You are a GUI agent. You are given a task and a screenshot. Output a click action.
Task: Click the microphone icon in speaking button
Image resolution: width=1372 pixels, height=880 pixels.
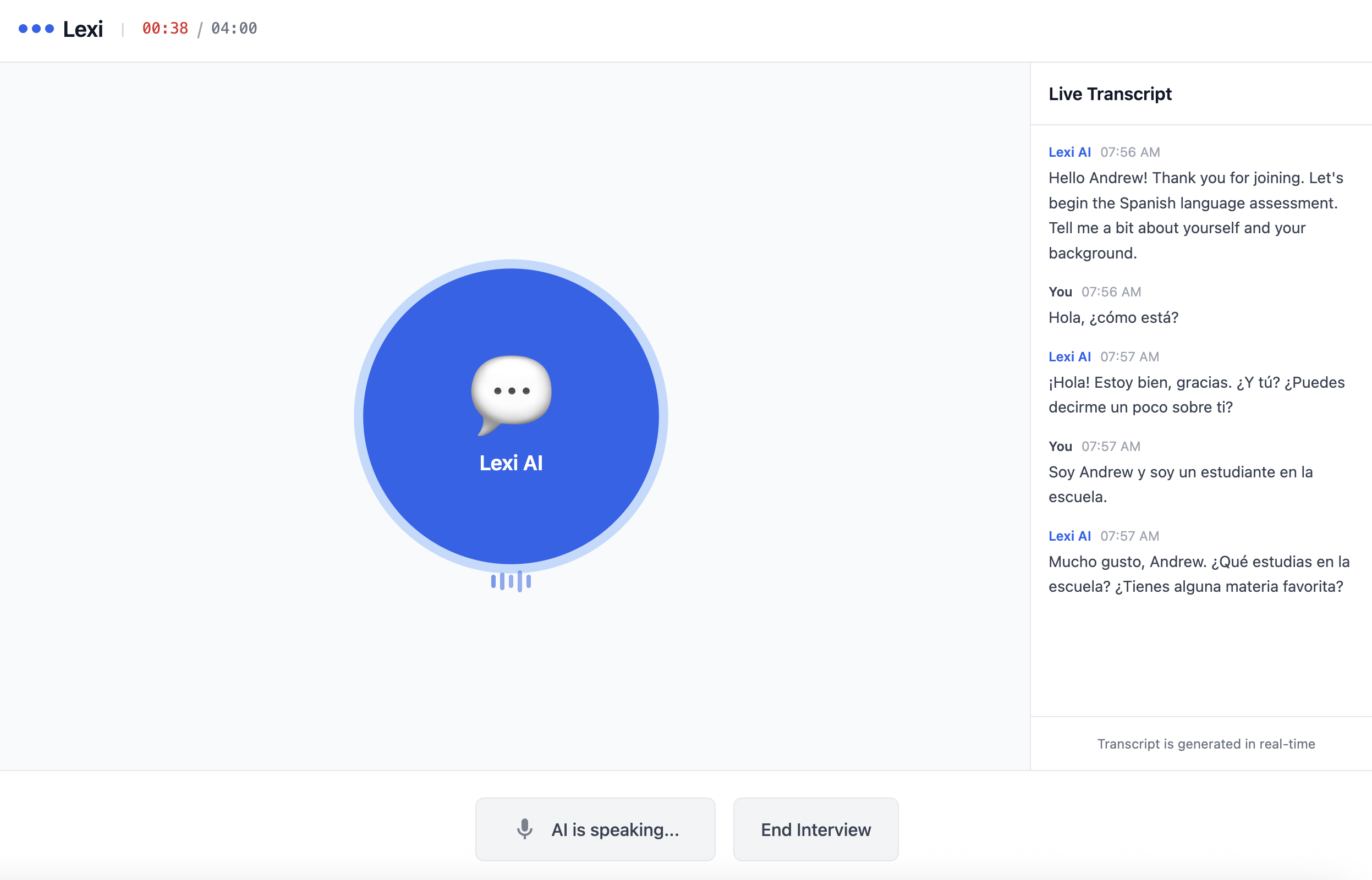[524, 829]
